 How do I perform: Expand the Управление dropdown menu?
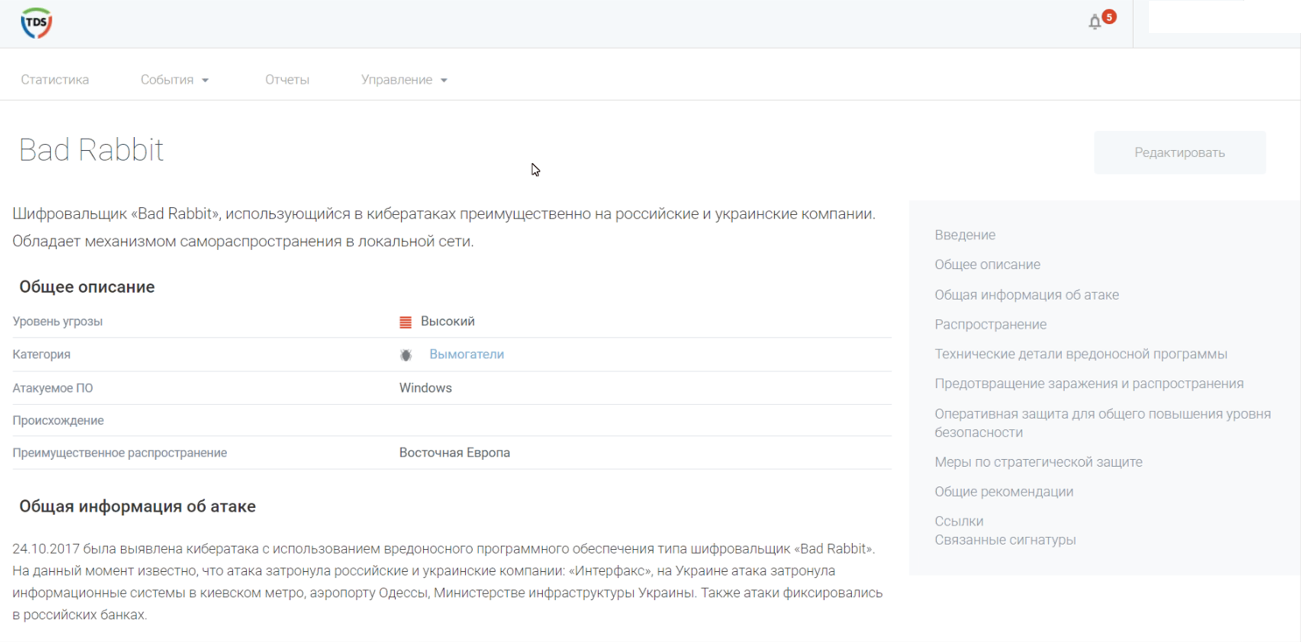pyautogui.click(x=404, y=80)
